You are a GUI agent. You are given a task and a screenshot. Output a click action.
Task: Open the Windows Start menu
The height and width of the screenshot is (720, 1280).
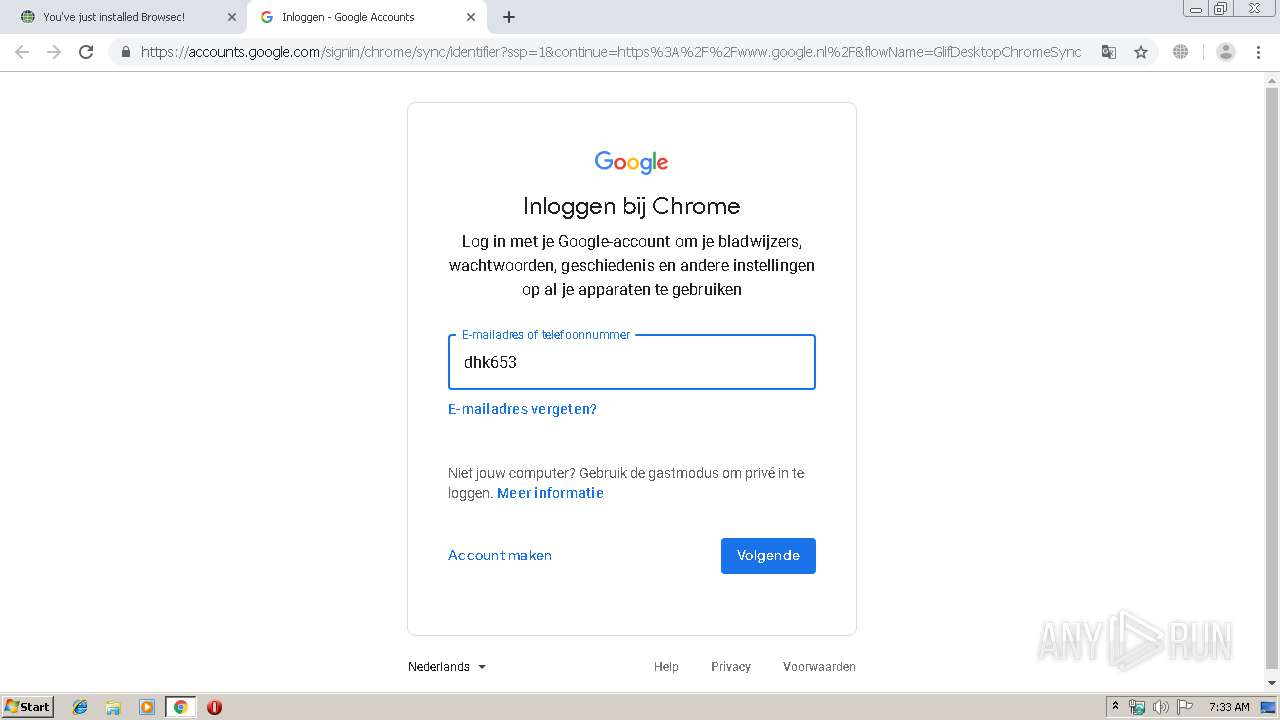point(27,707)
